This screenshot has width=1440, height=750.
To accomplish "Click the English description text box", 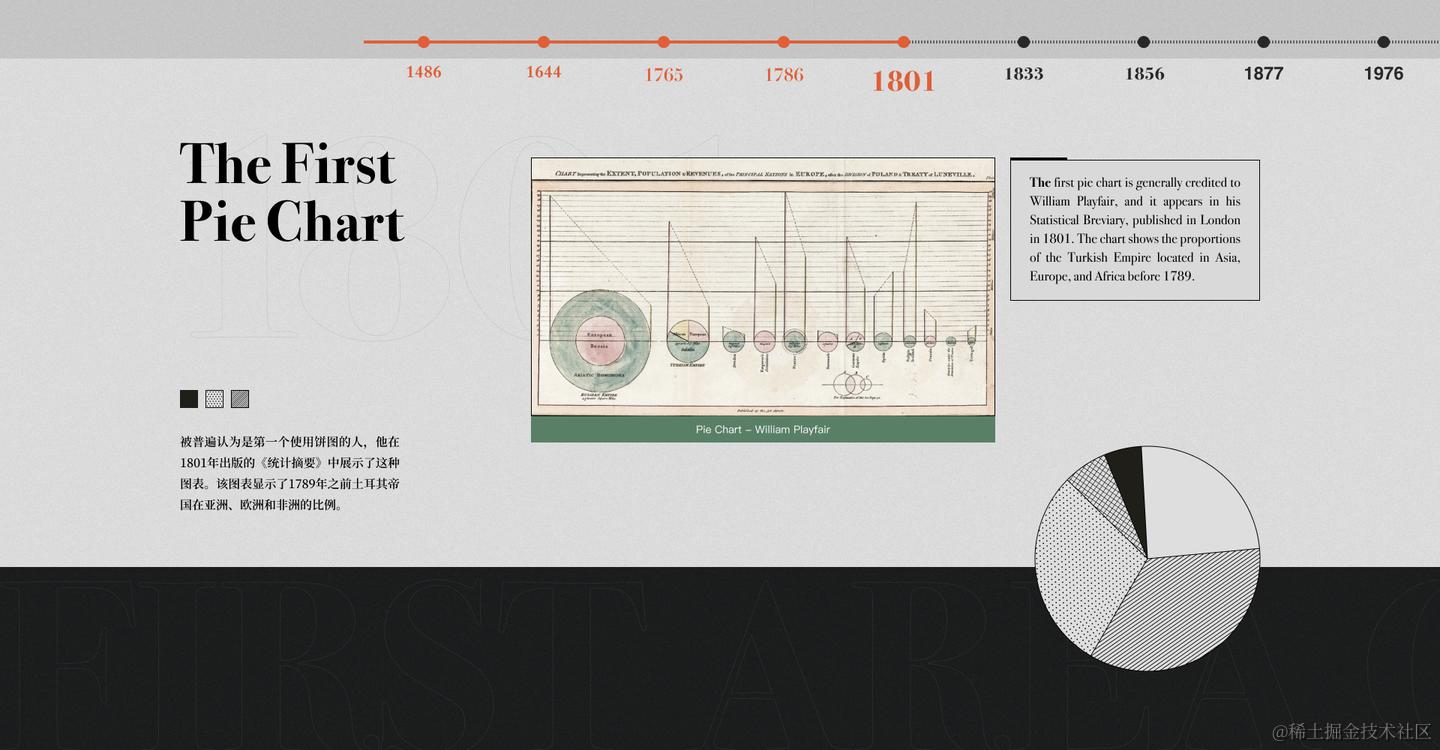I will [1135, 230].
